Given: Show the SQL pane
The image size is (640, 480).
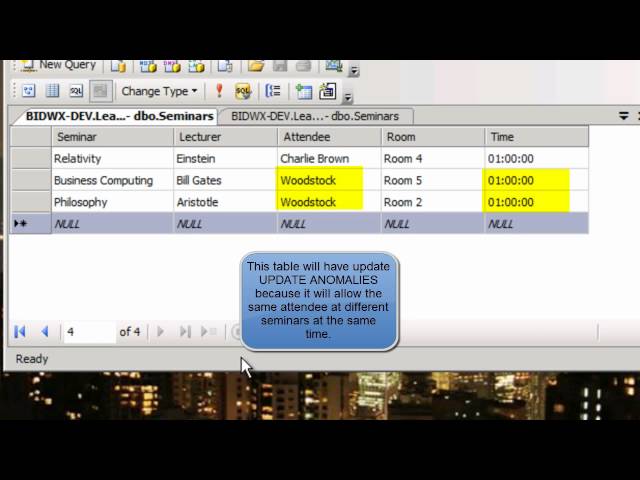Looking at the screenshot, I should pos(76,91).
